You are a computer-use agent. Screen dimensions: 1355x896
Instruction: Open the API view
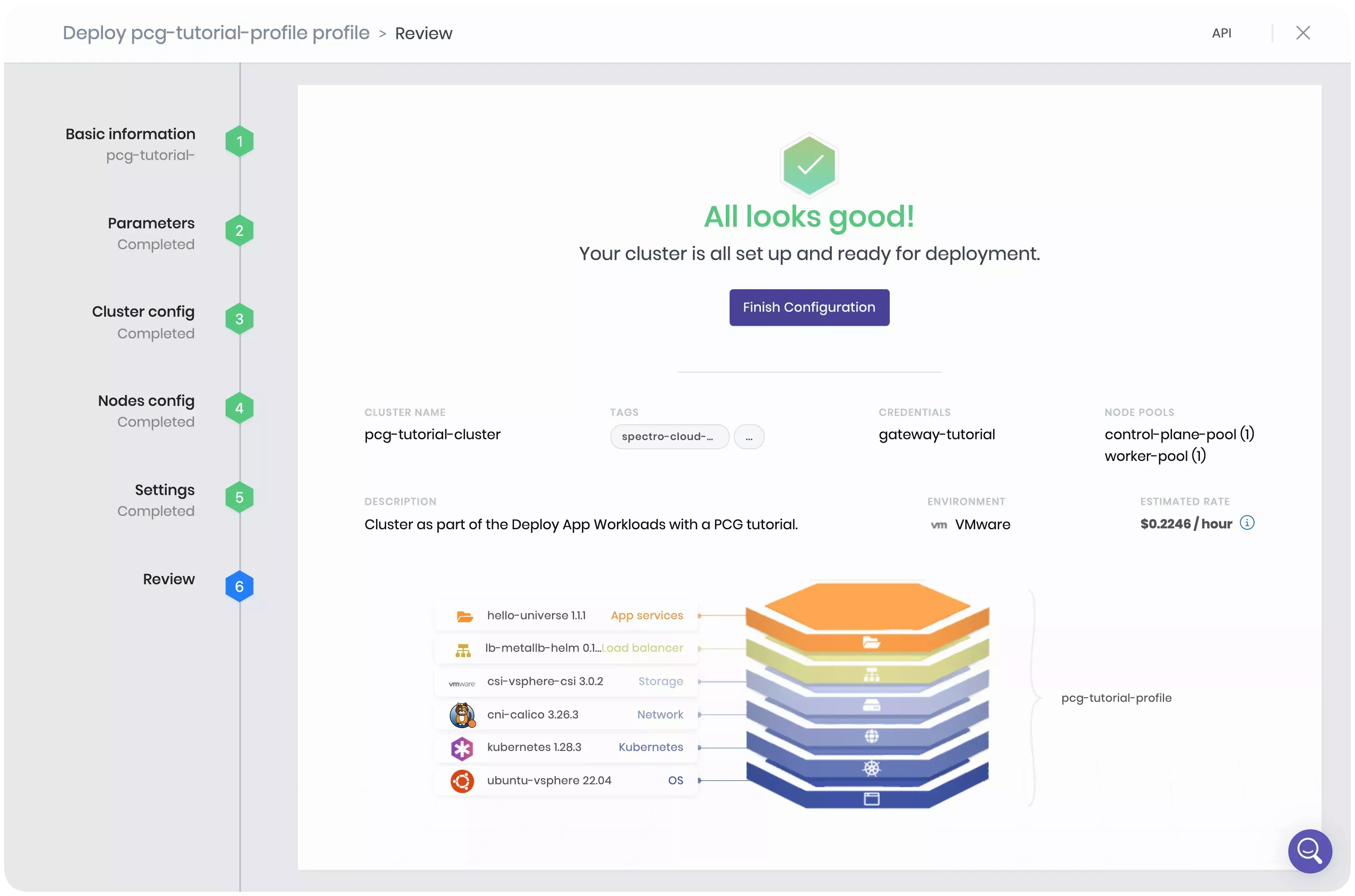tap(1222, 33)
